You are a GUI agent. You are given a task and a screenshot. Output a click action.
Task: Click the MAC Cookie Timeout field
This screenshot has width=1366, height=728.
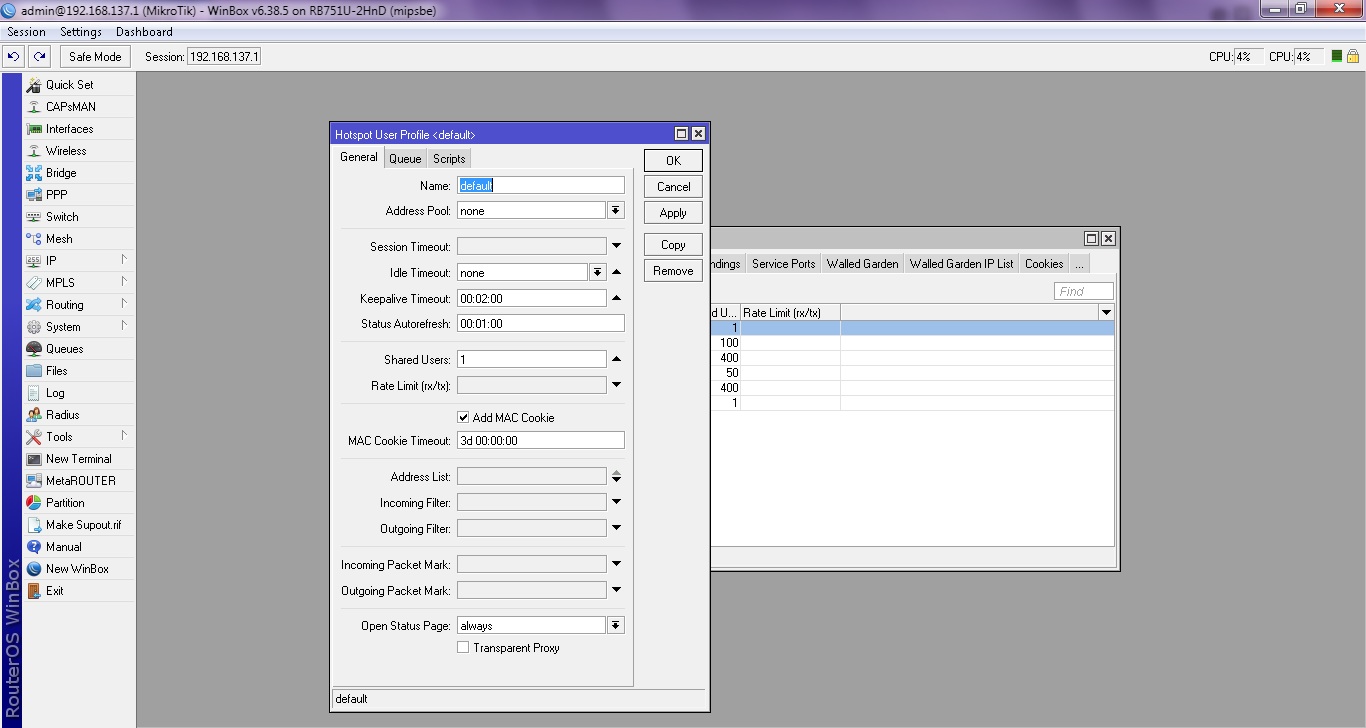click(541, 440)
